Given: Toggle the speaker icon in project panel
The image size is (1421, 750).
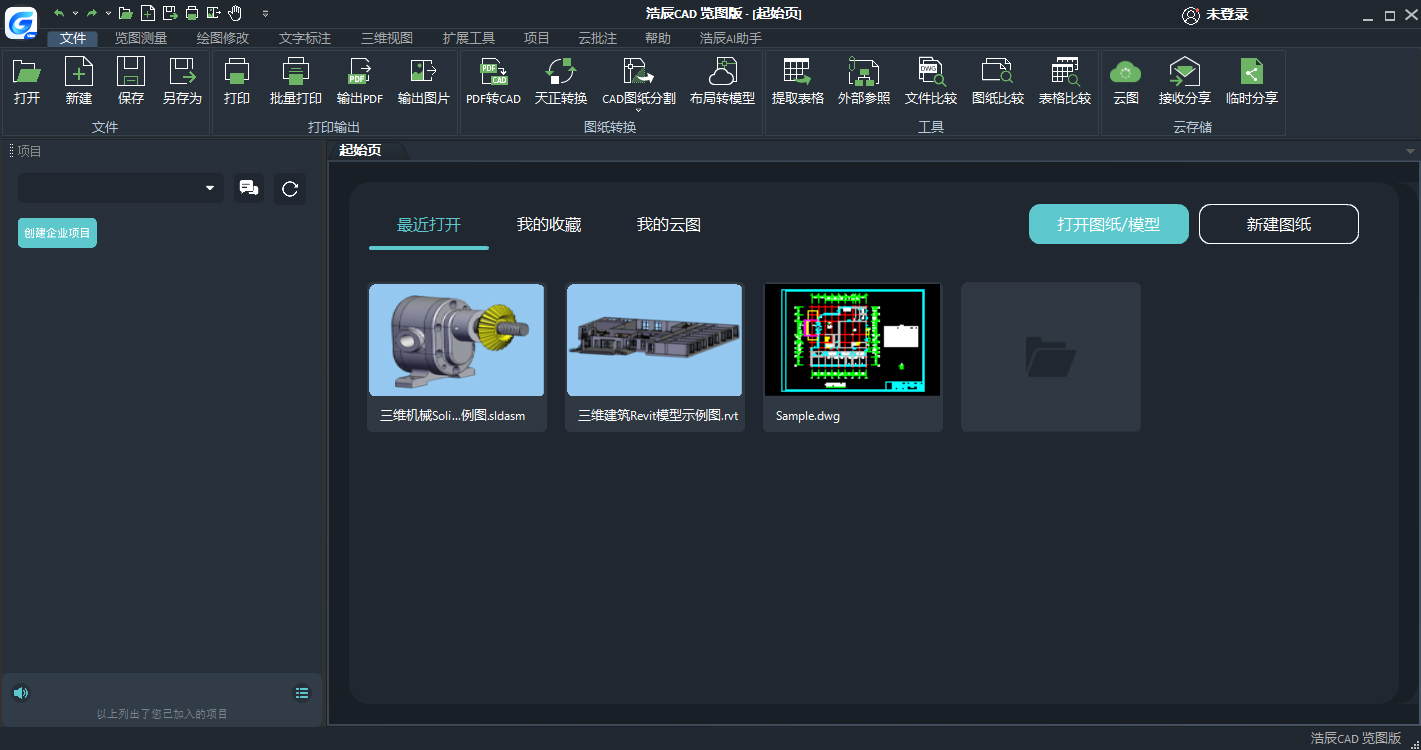Looking at the screenshot, I should [21, 693].
